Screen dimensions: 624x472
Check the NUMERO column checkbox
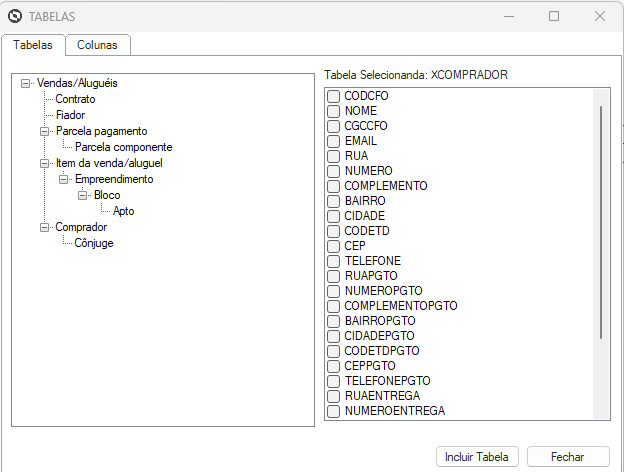point(333,171)
